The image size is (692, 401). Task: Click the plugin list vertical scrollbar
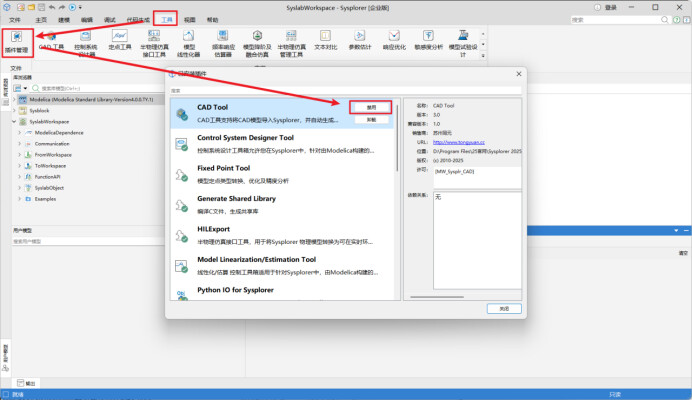(397, 138)
